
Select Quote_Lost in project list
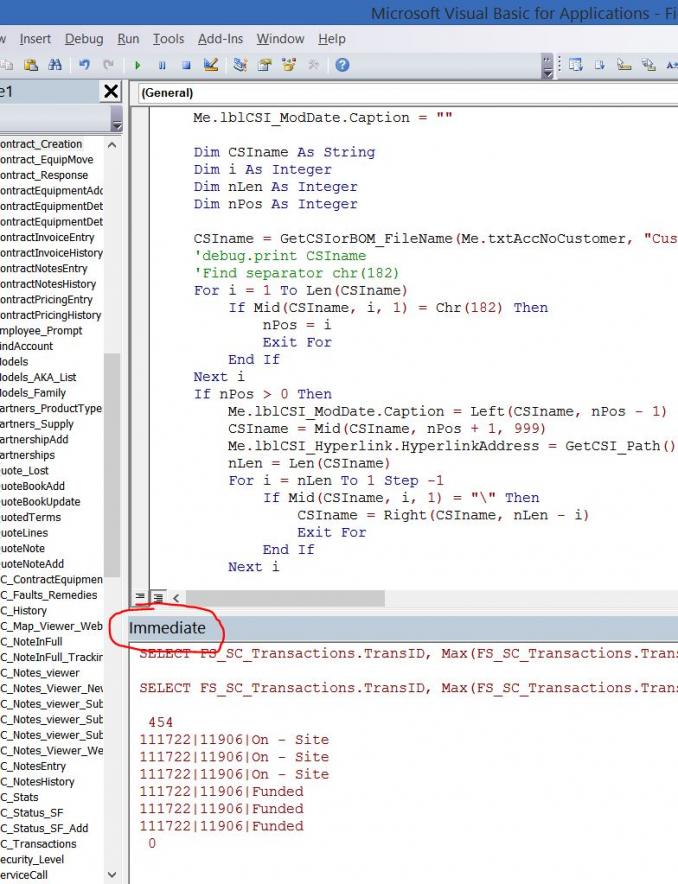tap(24, 470)
